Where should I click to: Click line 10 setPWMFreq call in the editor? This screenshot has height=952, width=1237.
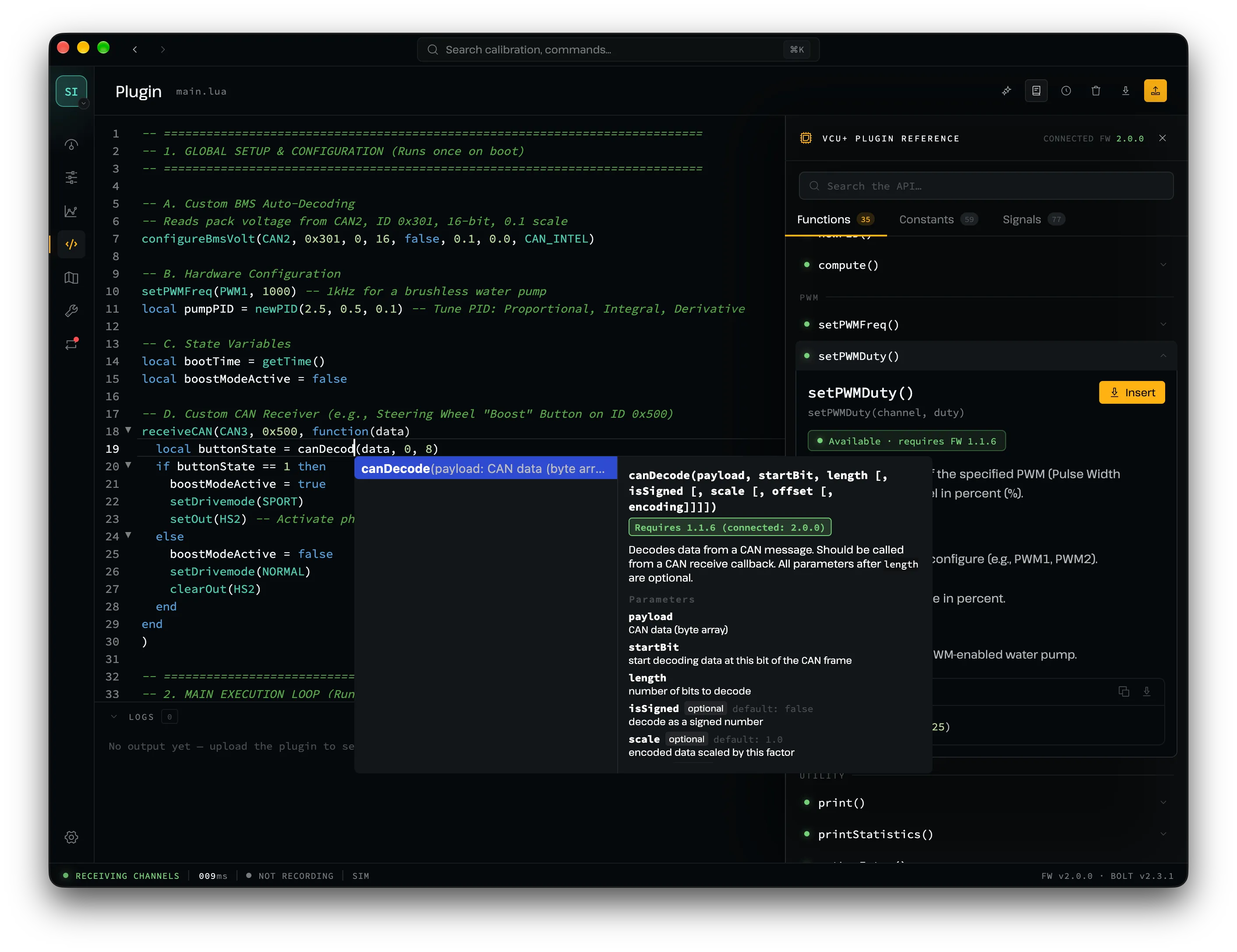[219, 291]
